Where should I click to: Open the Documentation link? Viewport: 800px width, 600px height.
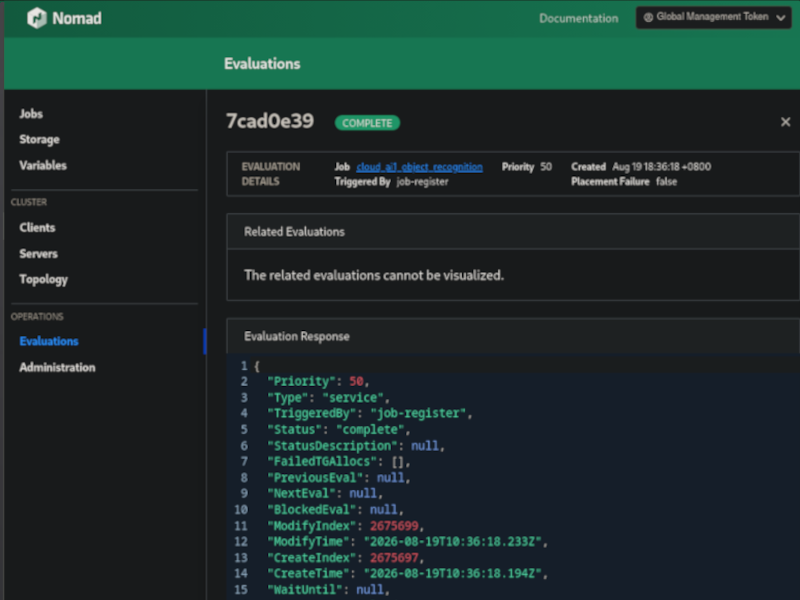coord(579,18)
